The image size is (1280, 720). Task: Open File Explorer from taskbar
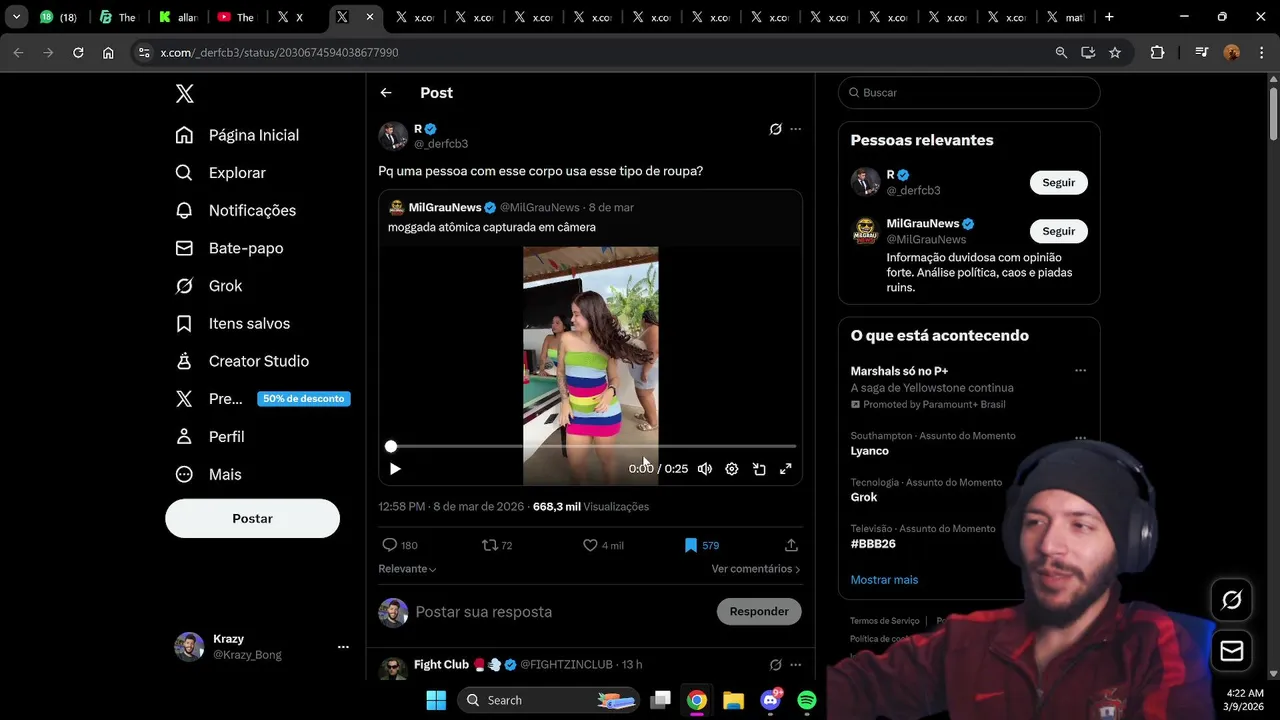point(733,700)
